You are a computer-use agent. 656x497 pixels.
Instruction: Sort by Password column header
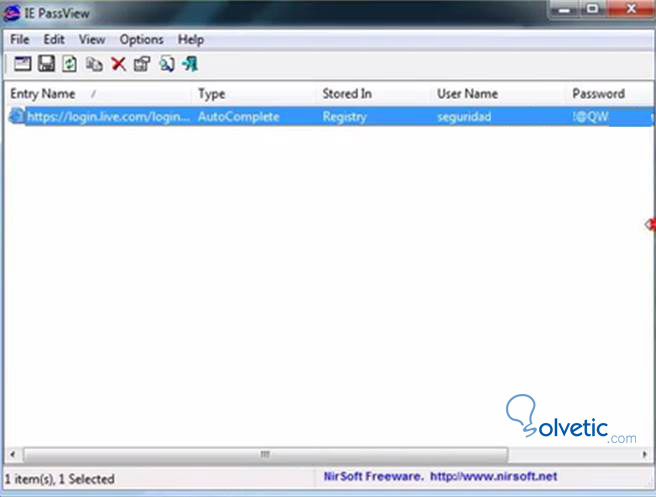[610, 94]
